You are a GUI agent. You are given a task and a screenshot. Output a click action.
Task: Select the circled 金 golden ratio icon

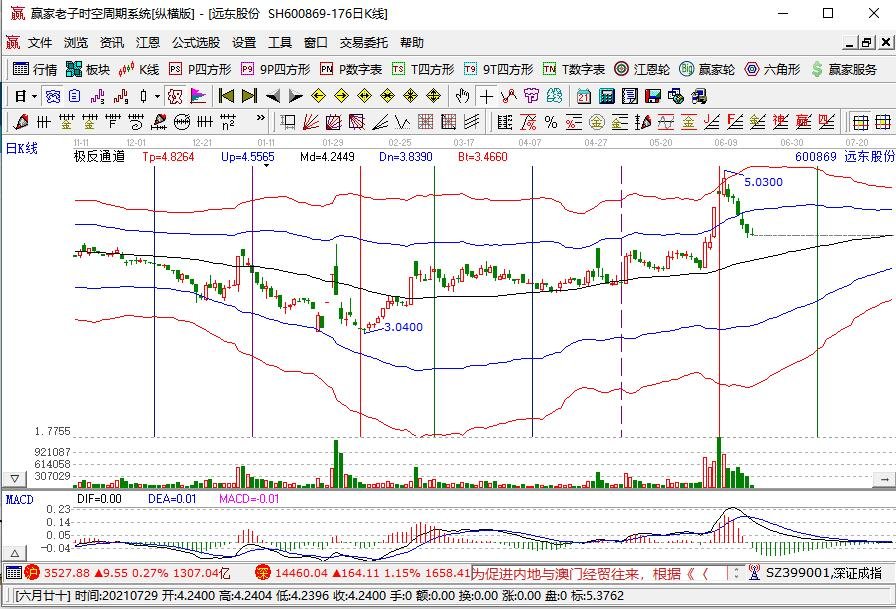pyautogui.click(x=597, y=122)
